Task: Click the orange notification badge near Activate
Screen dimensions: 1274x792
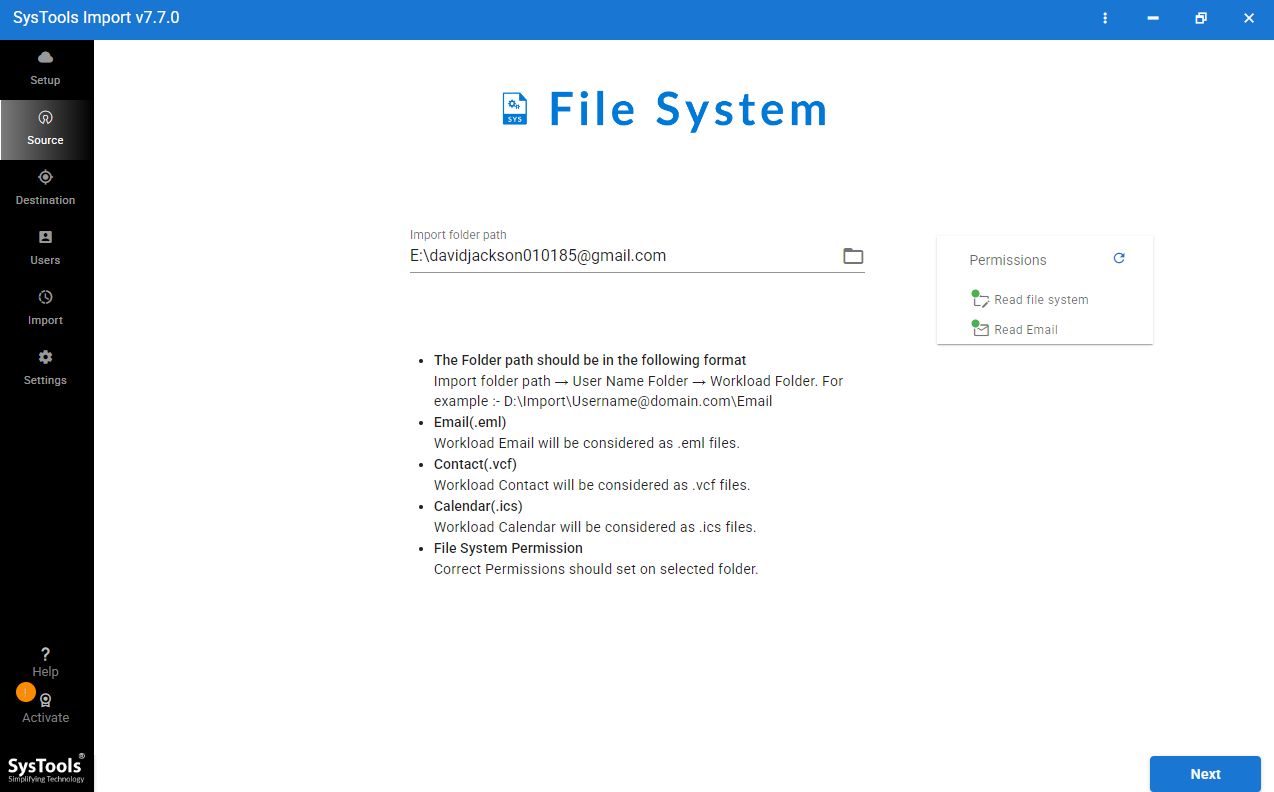Action: (x=25, y=691)
